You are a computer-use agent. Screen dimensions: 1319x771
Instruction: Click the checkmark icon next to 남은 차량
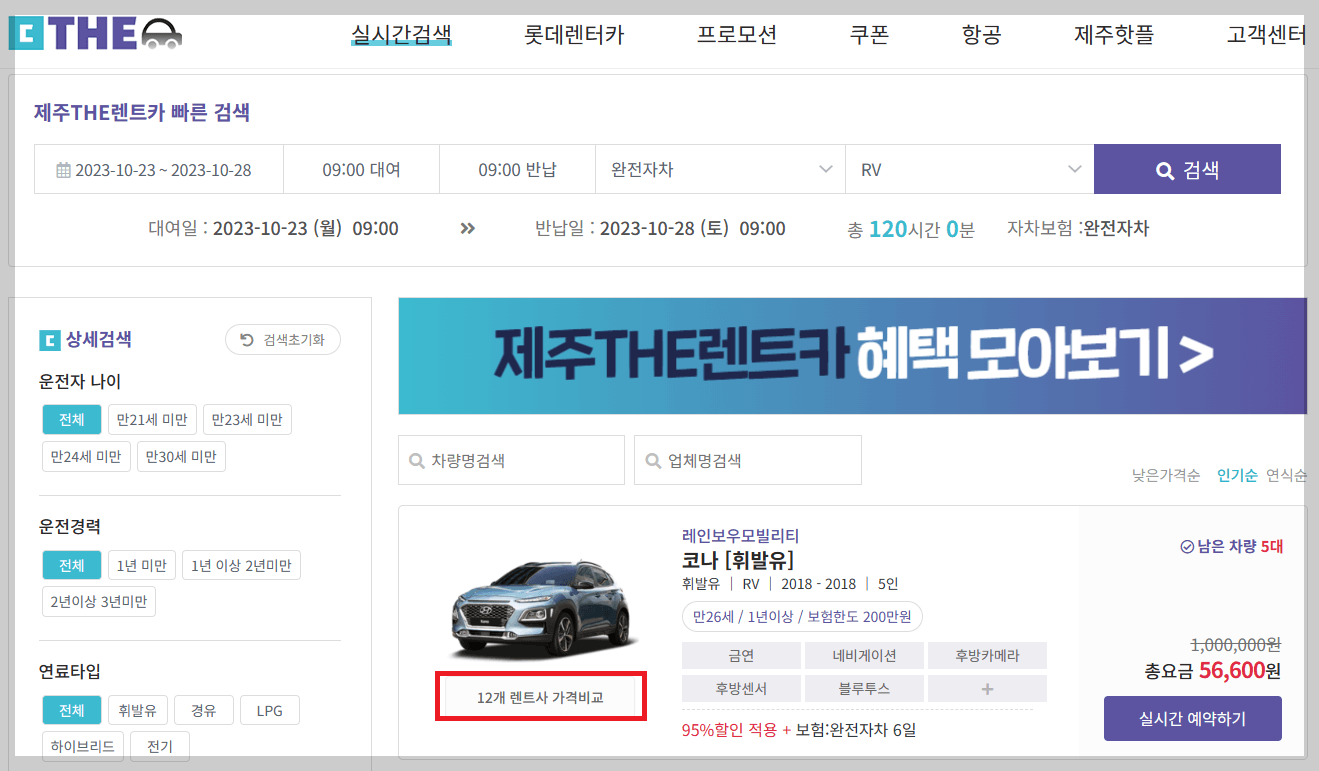click(1187, 547)
